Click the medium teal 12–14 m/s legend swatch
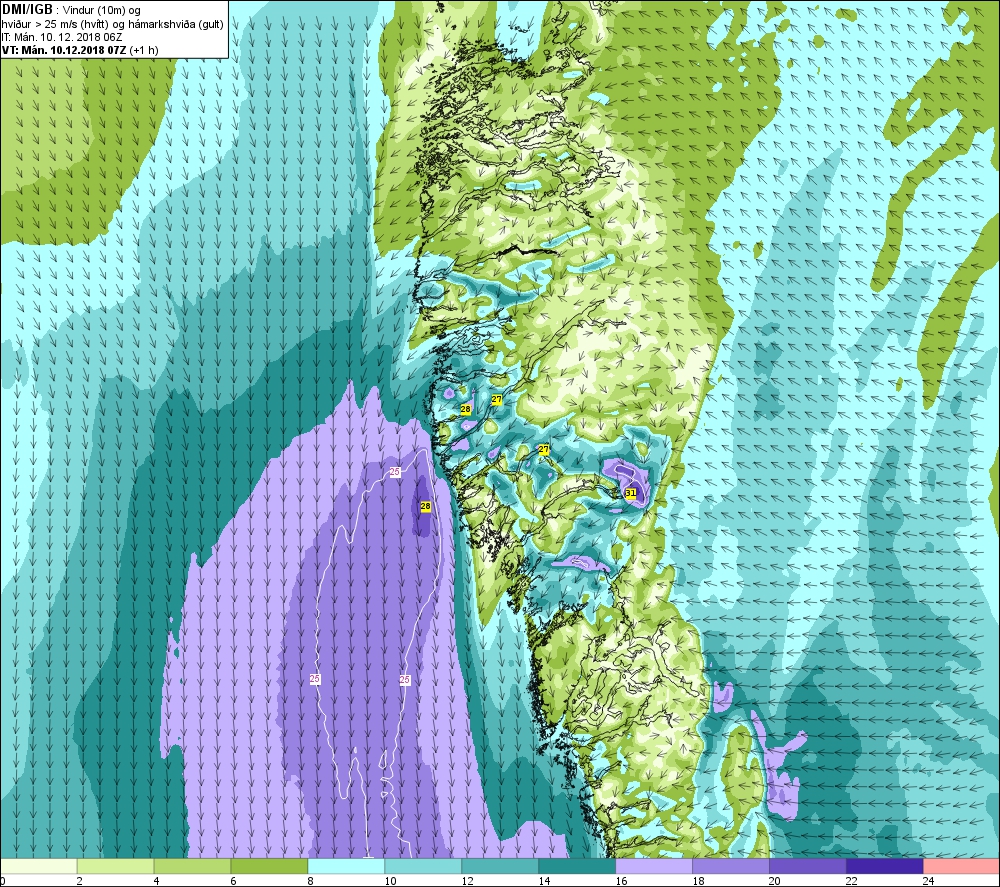This screenshot has width=1000, height=887. [500, 866]
